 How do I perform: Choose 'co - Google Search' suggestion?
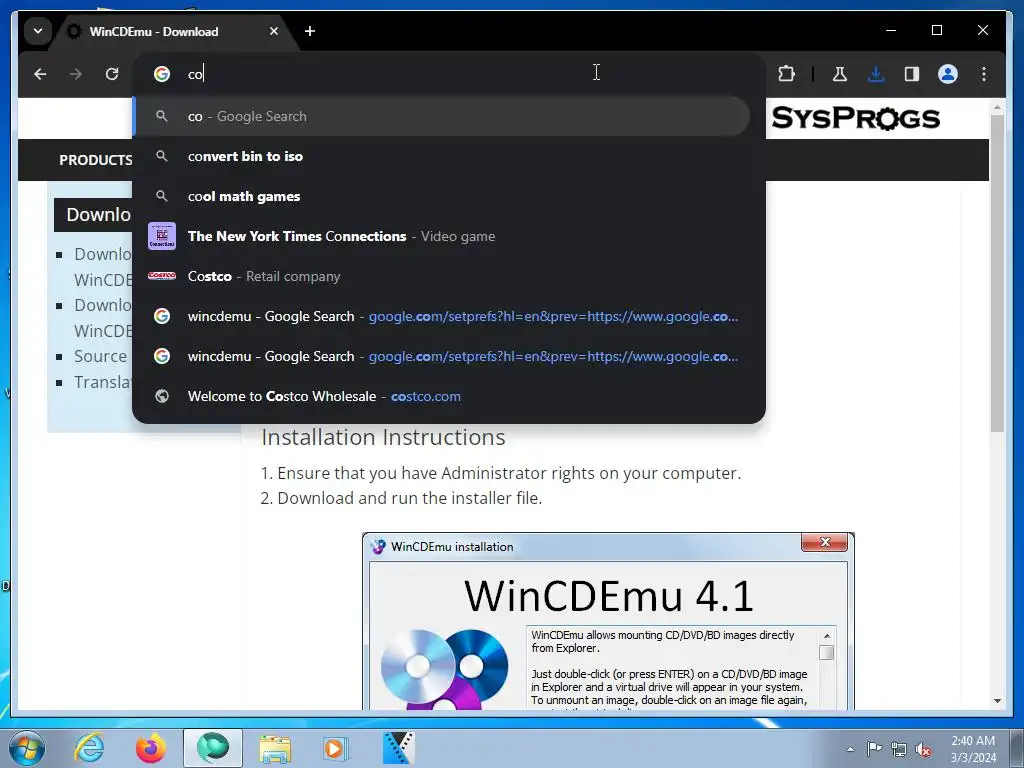(x=441, y=116)
